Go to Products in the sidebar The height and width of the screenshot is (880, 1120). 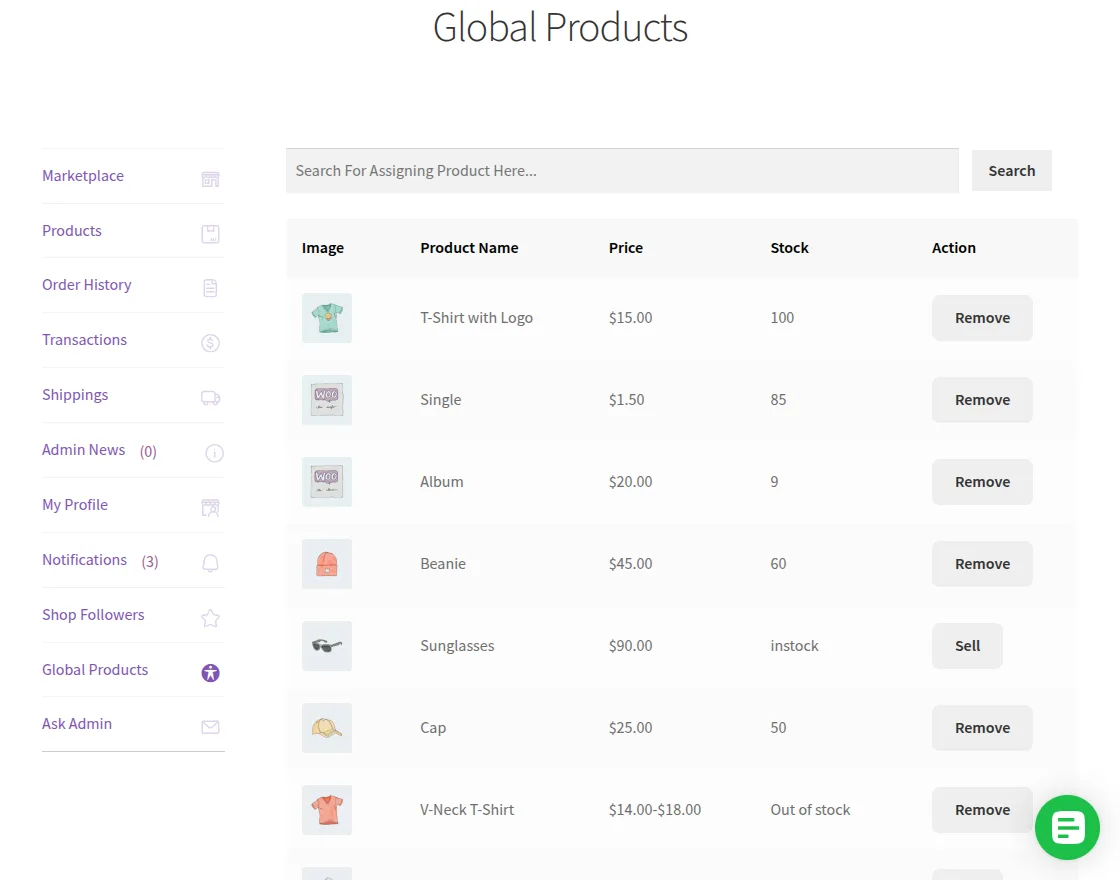[71, 231]
